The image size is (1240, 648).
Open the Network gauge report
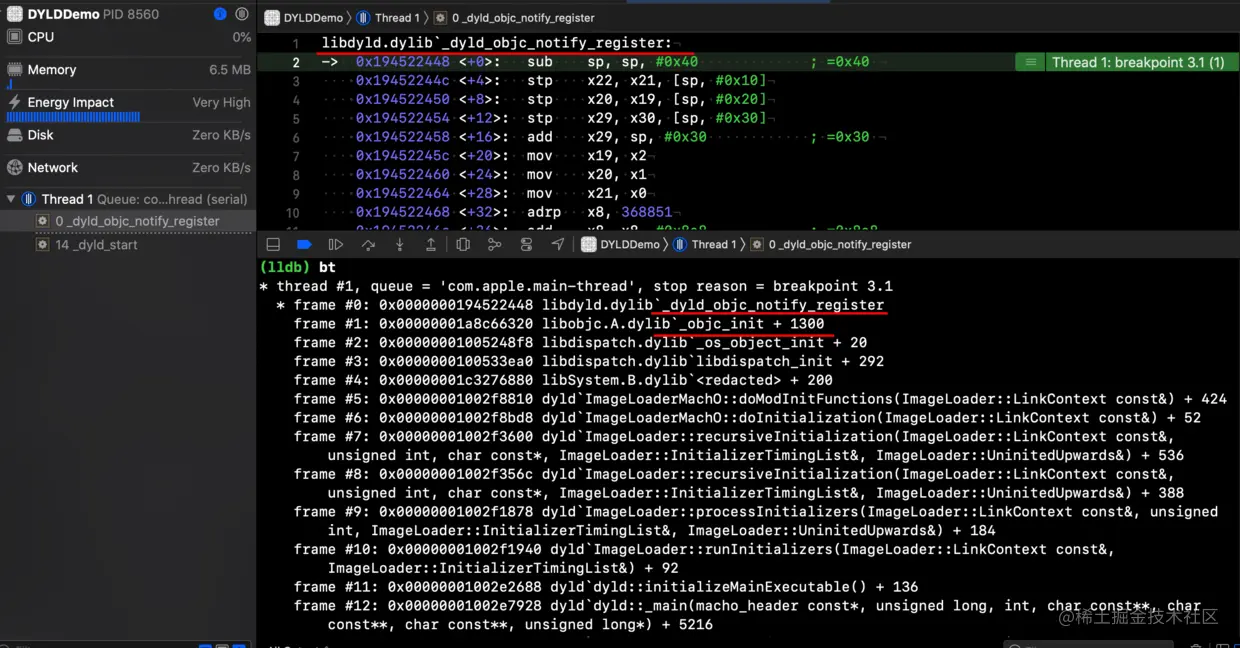(128, 168)
